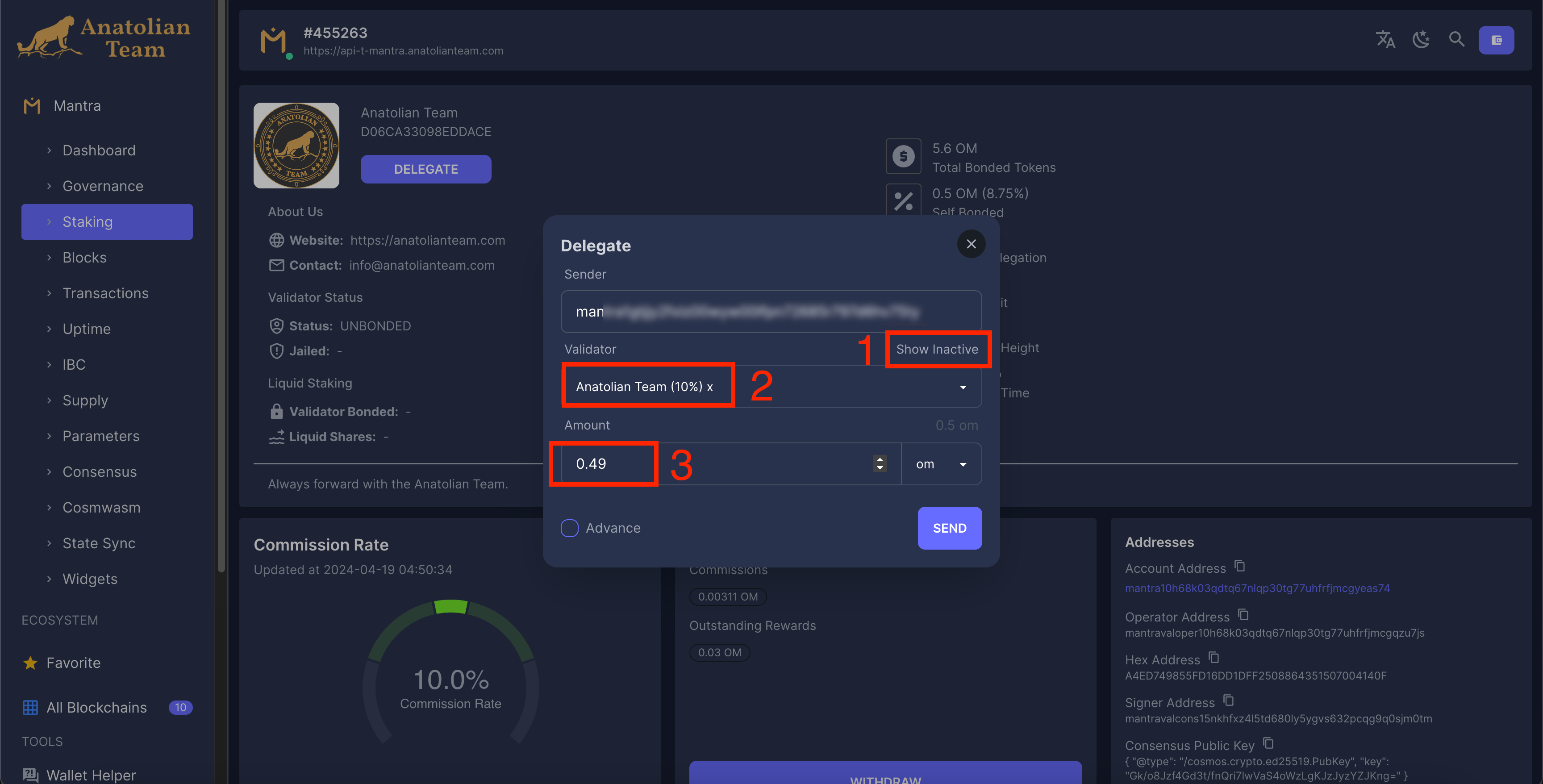Open the Blocks menu item

click(x=107, y=258)
